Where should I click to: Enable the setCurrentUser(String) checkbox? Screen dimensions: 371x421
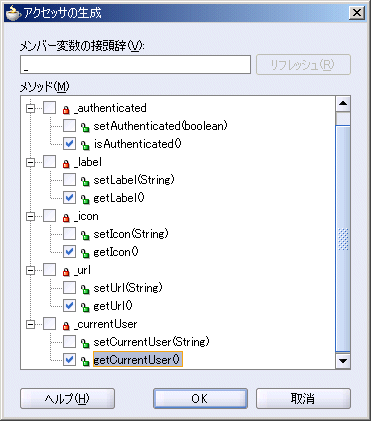point(69,342)
